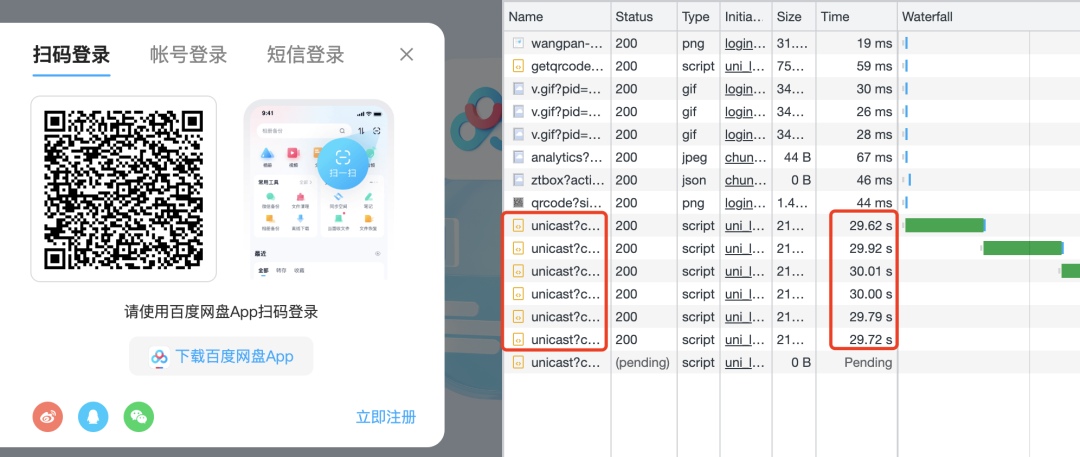Open initiator link of qrcode?si request
The height and width of the screenshot is (457, 1080).
coord(745,203)
